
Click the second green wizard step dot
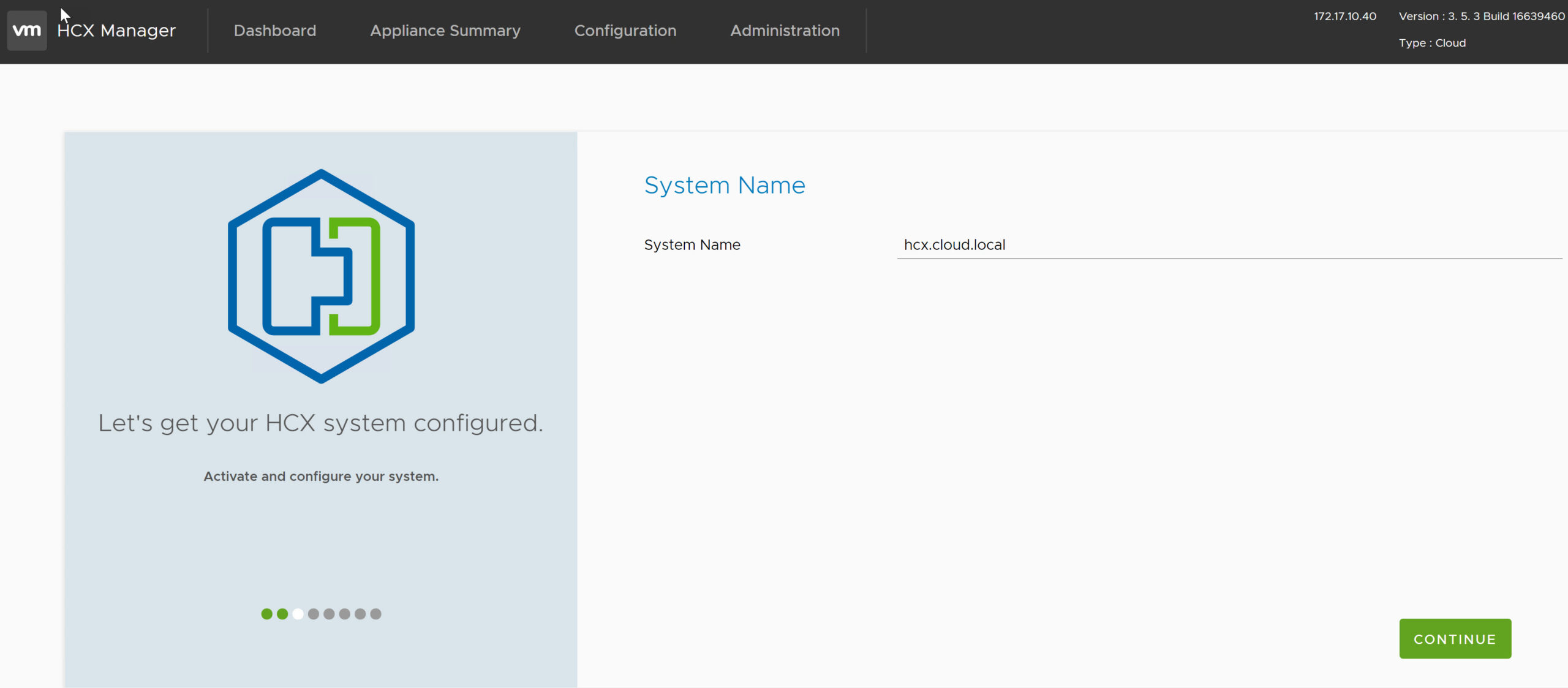tap(282, 614)
